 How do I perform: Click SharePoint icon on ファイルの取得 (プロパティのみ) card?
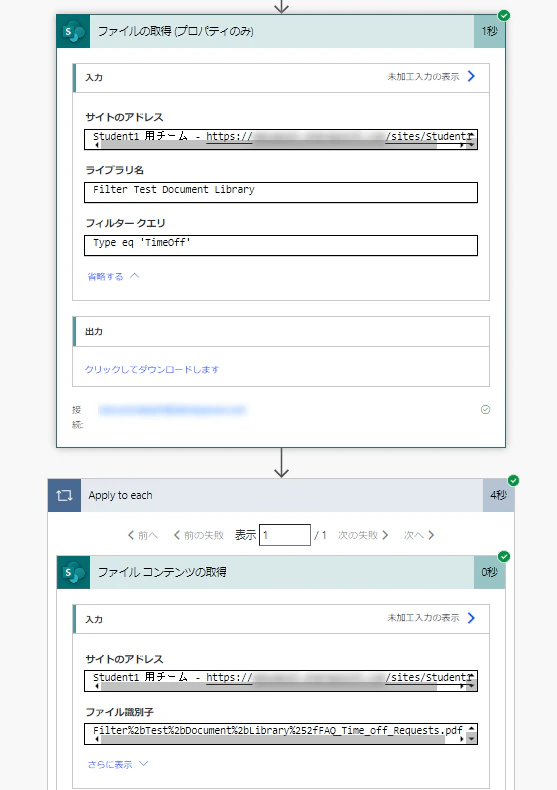(x=74, y=32)
